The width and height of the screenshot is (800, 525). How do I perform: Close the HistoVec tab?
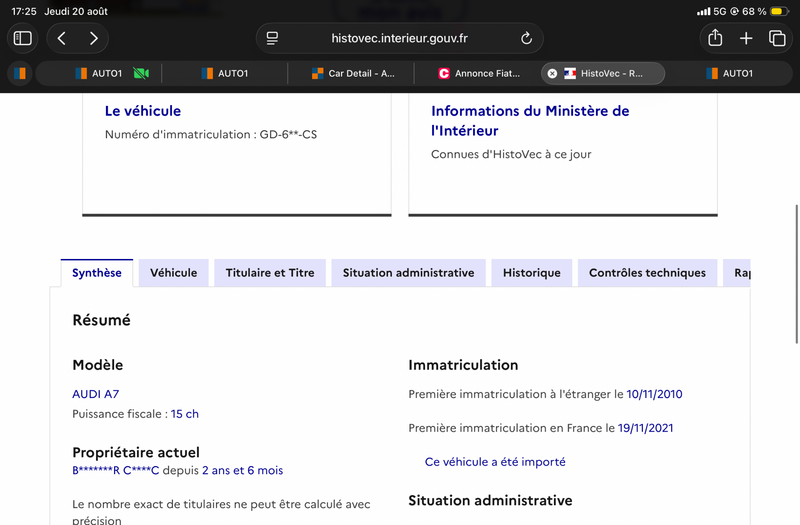click(x=552, y=73)
